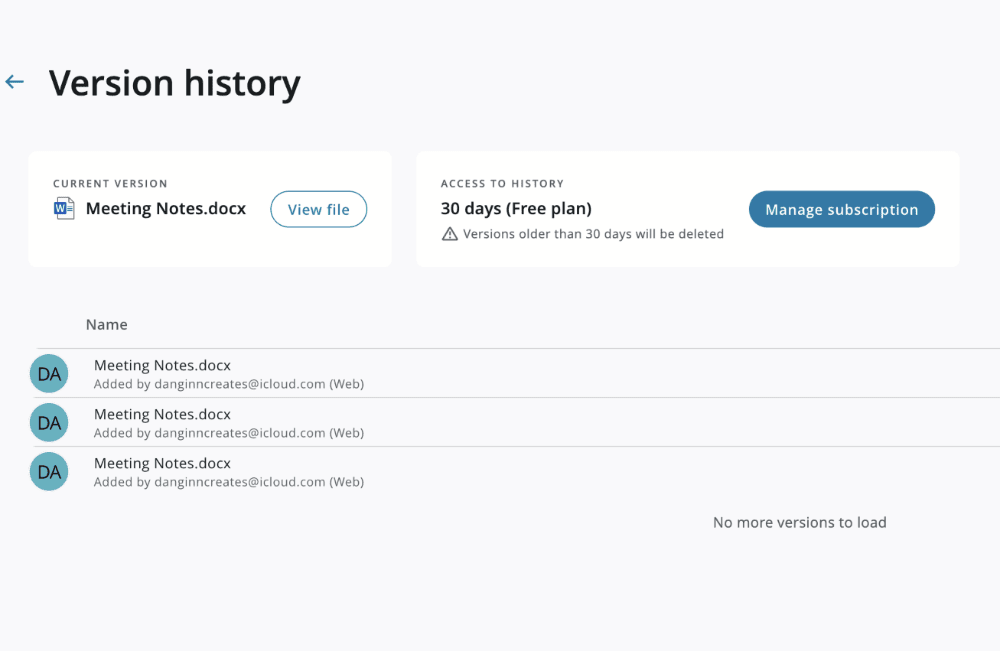Open the third Meeting Notes.docx version entry
The height and width of the screenshot is (651, 1000).
pos(162,464)
